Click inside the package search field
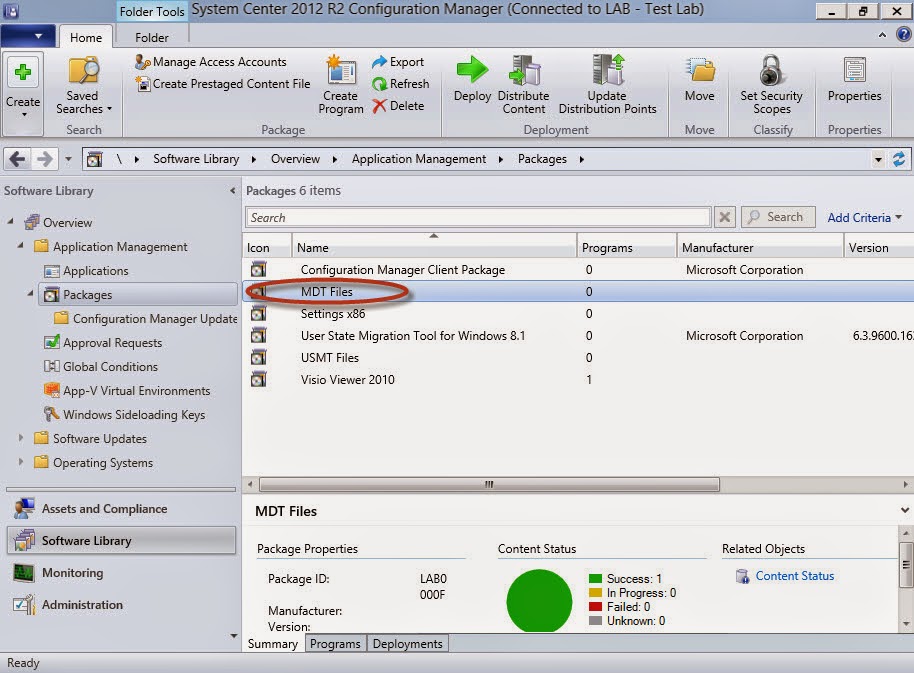 click(470, 217)
